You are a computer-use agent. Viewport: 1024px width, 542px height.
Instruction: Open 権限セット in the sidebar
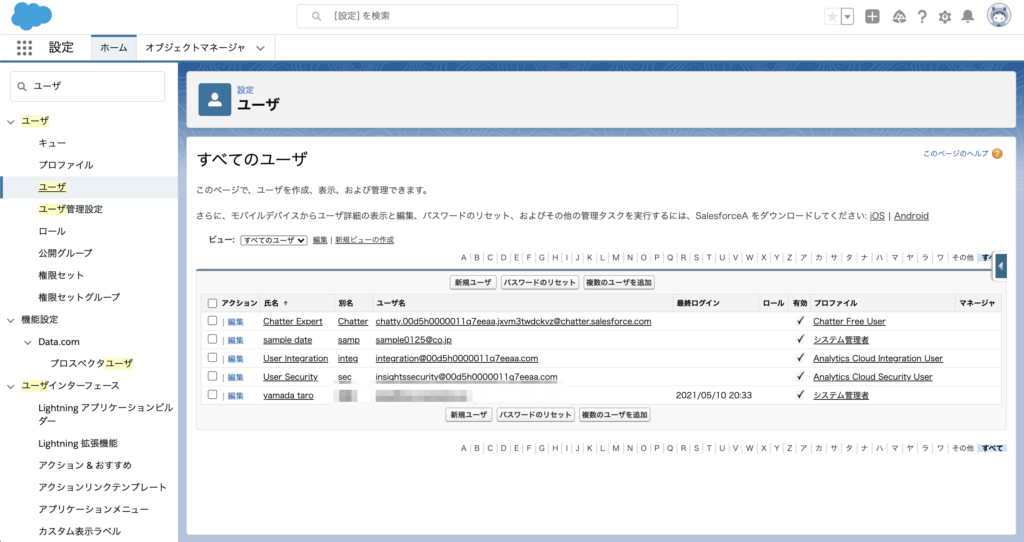coord(61,275)
